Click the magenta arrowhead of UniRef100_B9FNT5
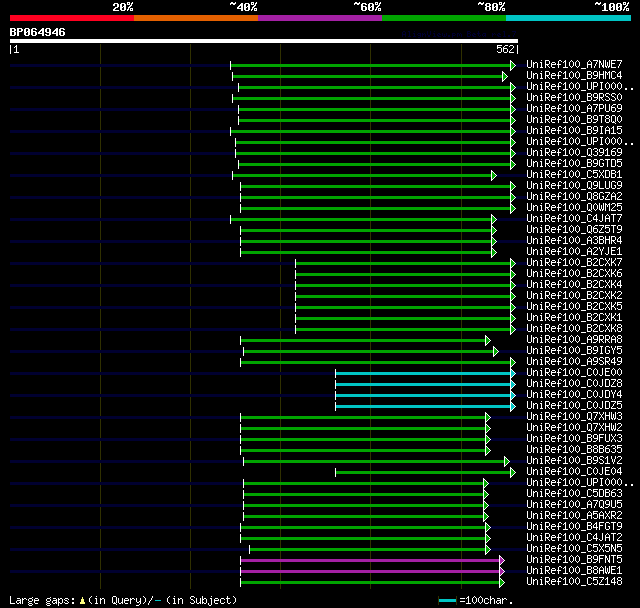 (x=502, y=561)
